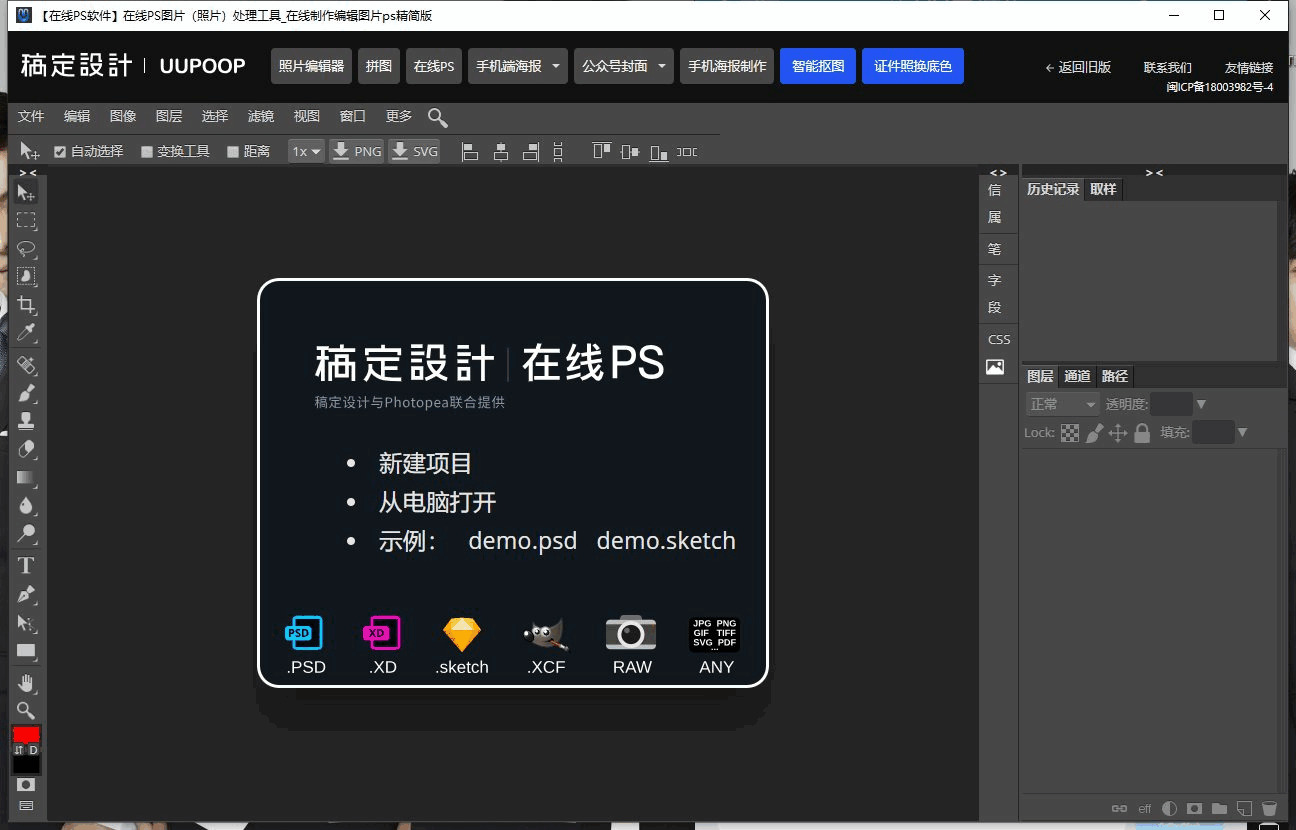This screenshot has width=1296, height=830.
Task: Switch to 取样 tab
Action: [x=1103, y=189]
